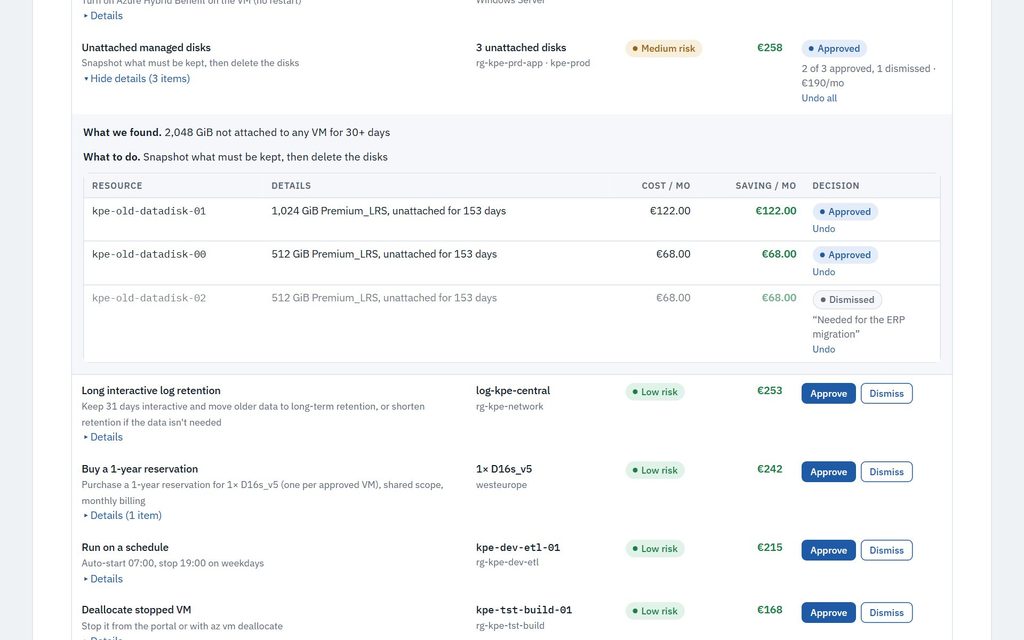Collapse the Hide details (3 items) expander
Image resolution: width=1024 pixels, height=640 pixels.
coord(136,78)
